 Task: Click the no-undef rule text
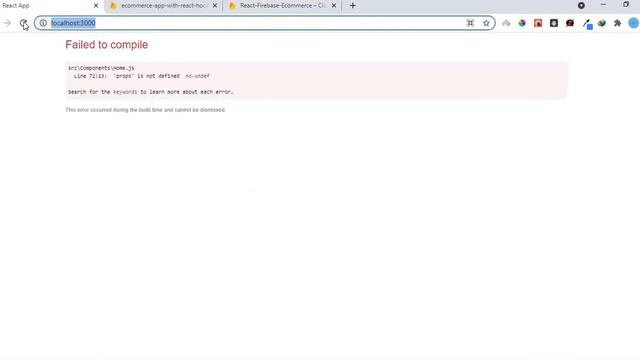click(x=197, y=76)
